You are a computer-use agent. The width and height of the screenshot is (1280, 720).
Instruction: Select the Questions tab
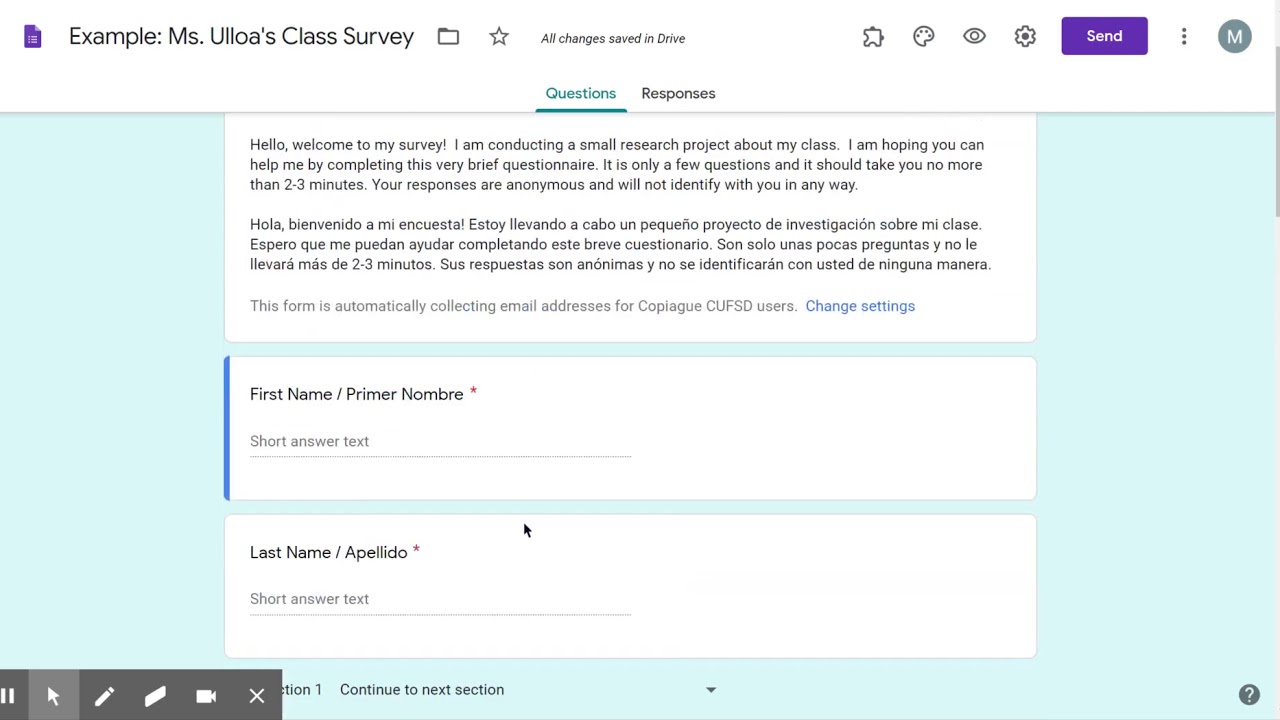tap(580, 93)
